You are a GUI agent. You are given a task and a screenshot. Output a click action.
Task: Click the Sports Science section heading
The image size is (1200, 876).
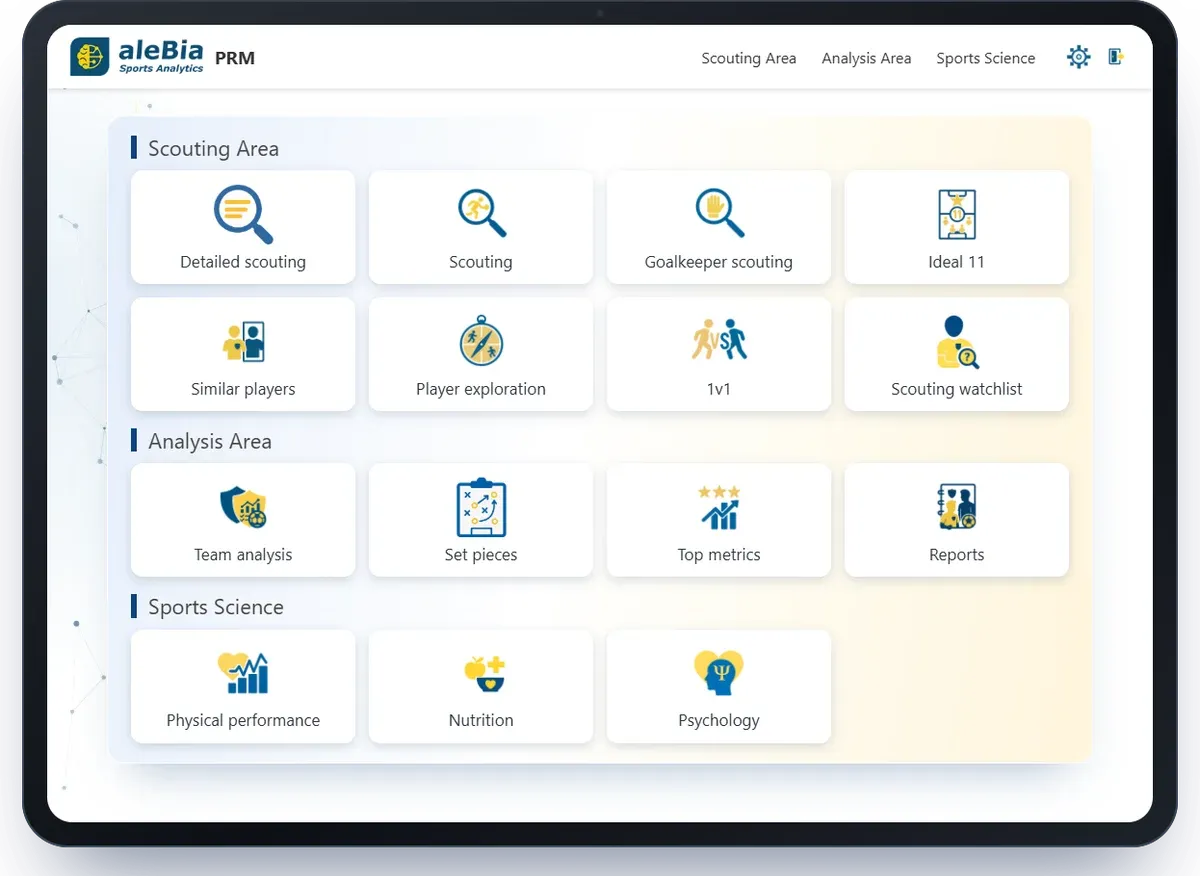216,607
